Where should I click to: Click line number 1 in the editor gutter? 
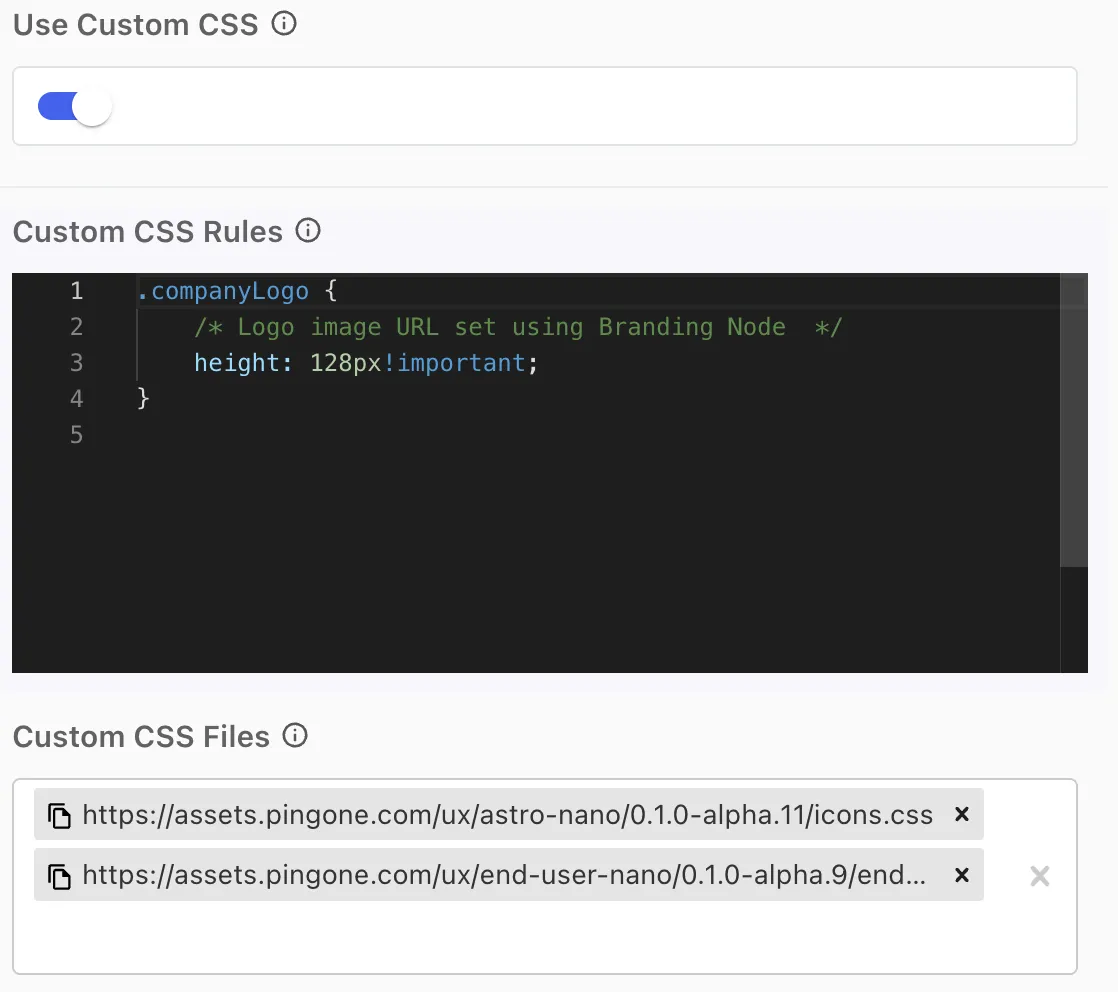tap(76, 290)
